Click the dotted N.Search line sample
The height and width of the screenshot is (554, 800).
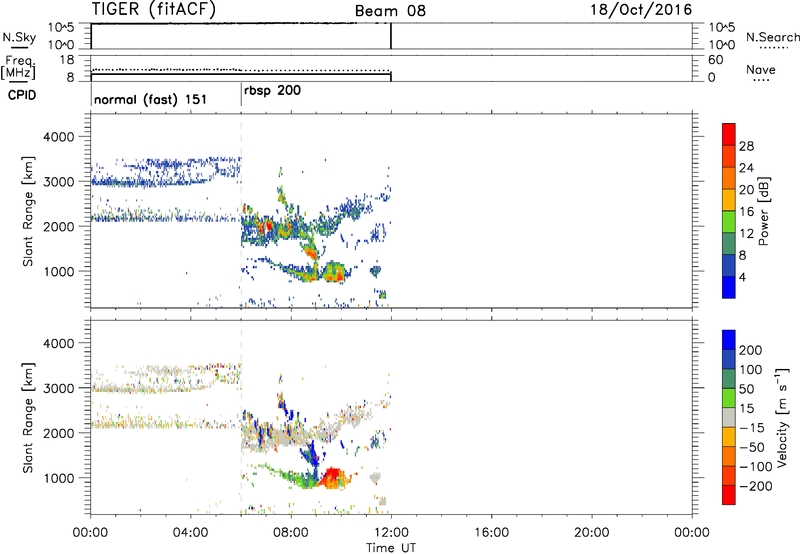click(774, 48)
